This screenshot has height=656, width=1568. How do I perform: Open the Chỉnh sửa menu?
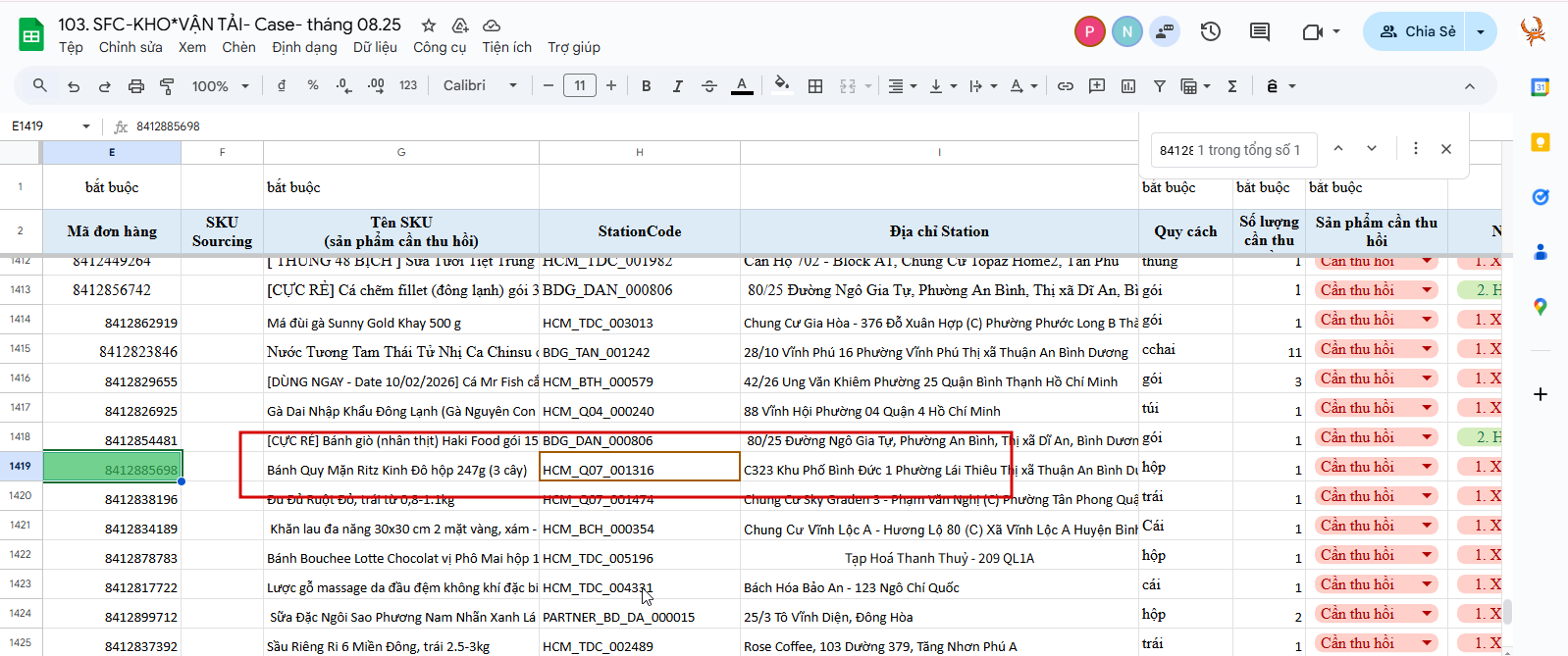coord(131,47)
